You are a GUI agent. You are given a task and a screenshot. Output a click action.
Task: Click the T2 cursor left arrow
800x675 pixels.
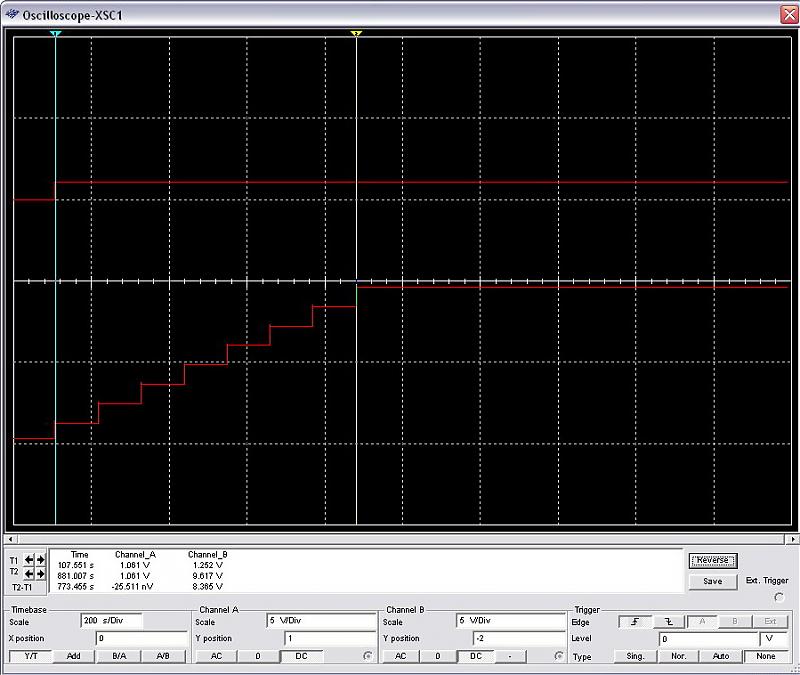(x=29, y=574)
